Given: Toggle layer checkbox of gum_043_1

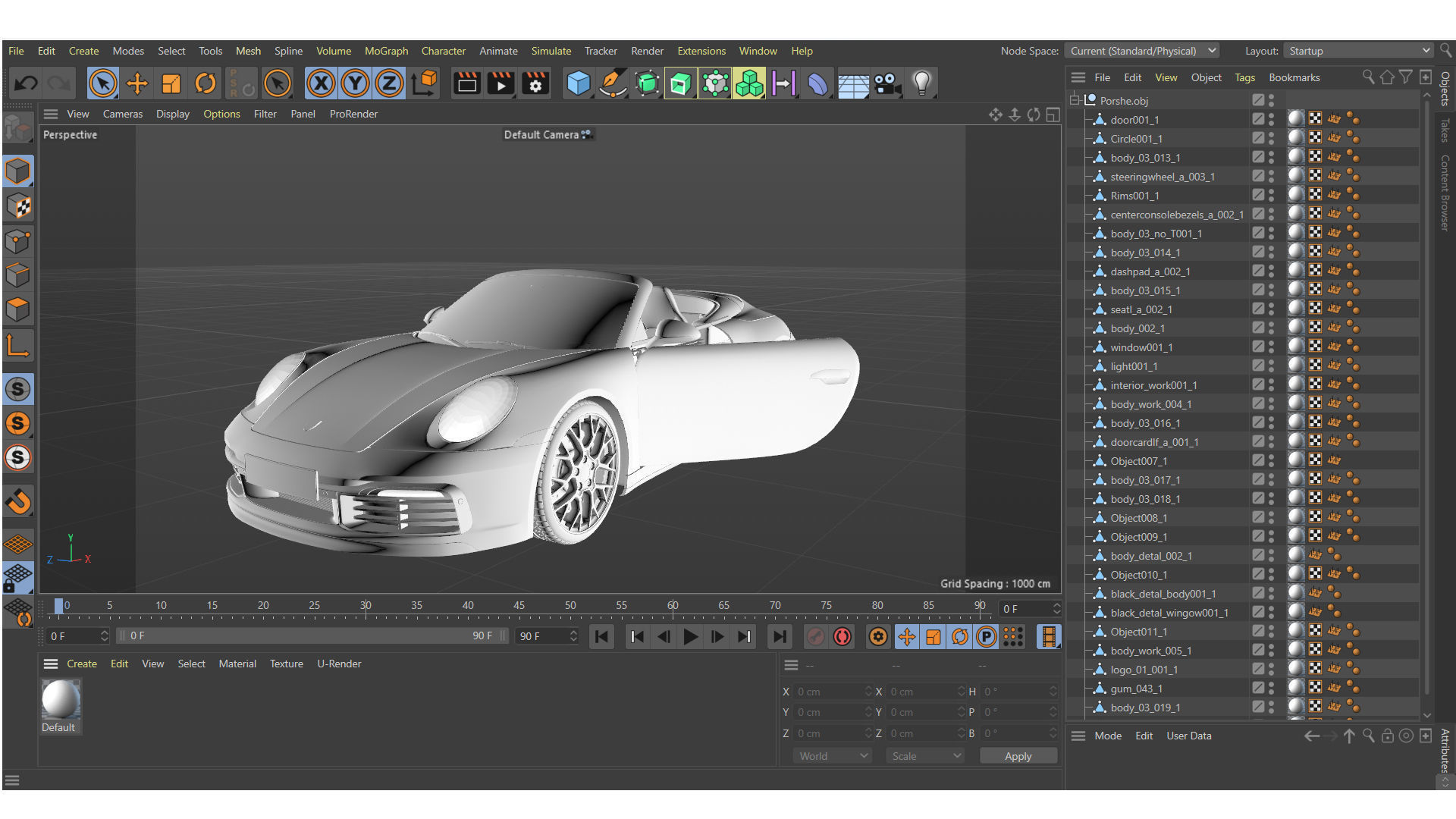Looking at the screenshot, I should click(x=1258, y=688).
